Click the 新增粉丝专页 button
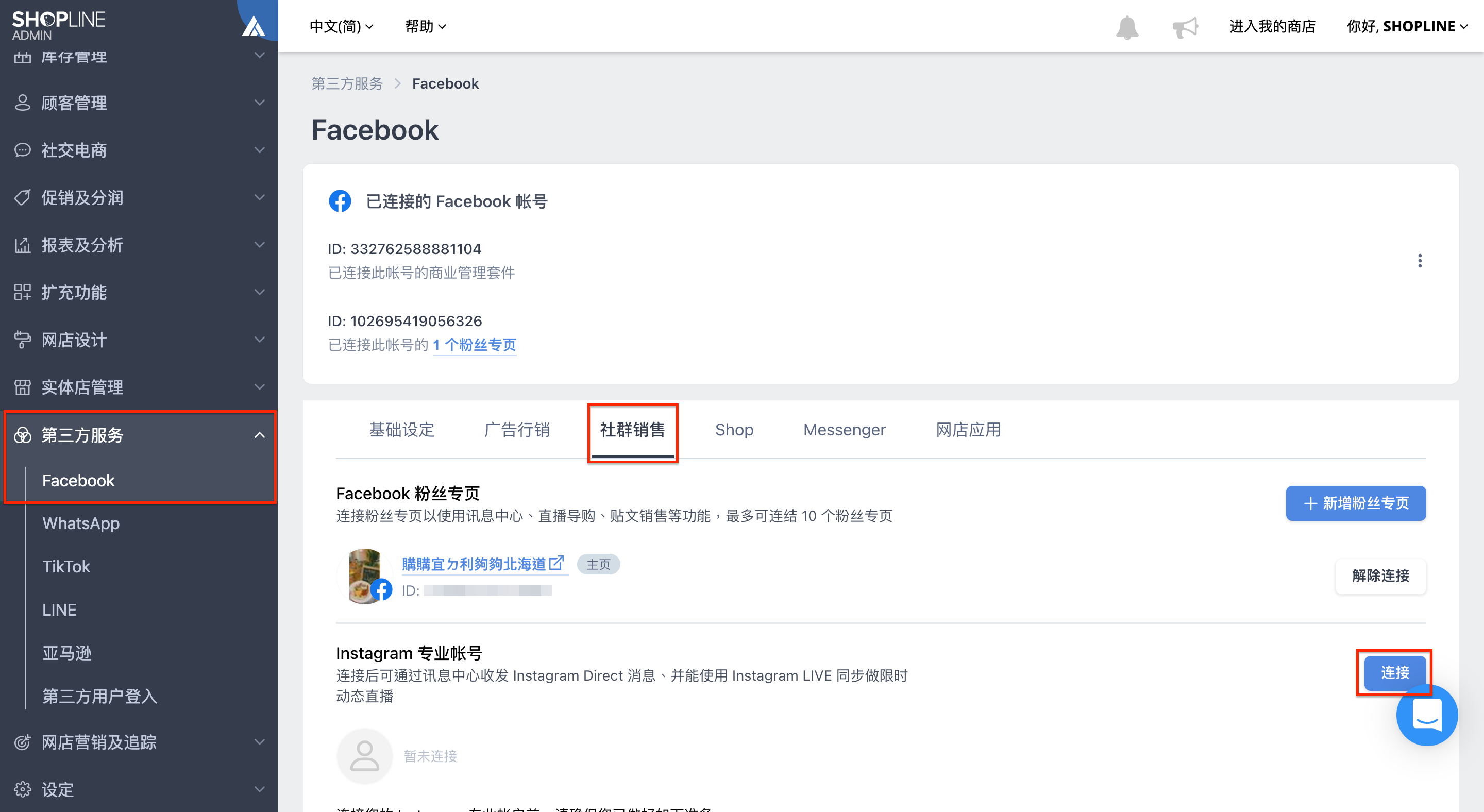The height and width of the screenshot is (812, 1484). 1355,503
